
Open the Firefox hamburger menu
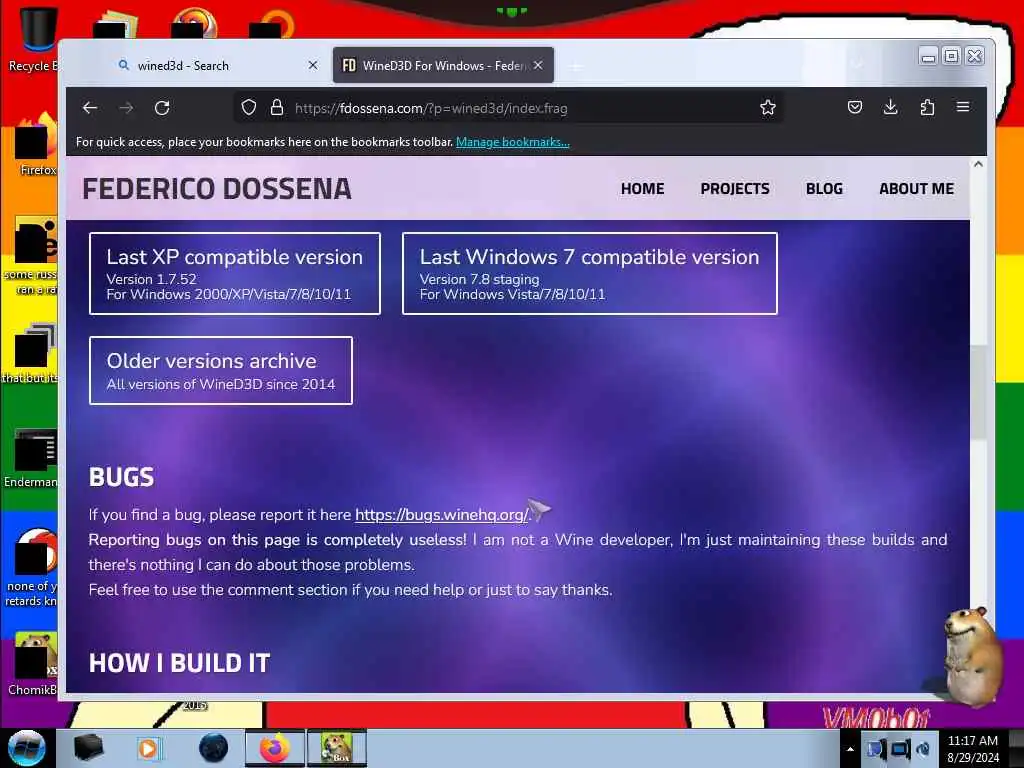pos(963,107)
